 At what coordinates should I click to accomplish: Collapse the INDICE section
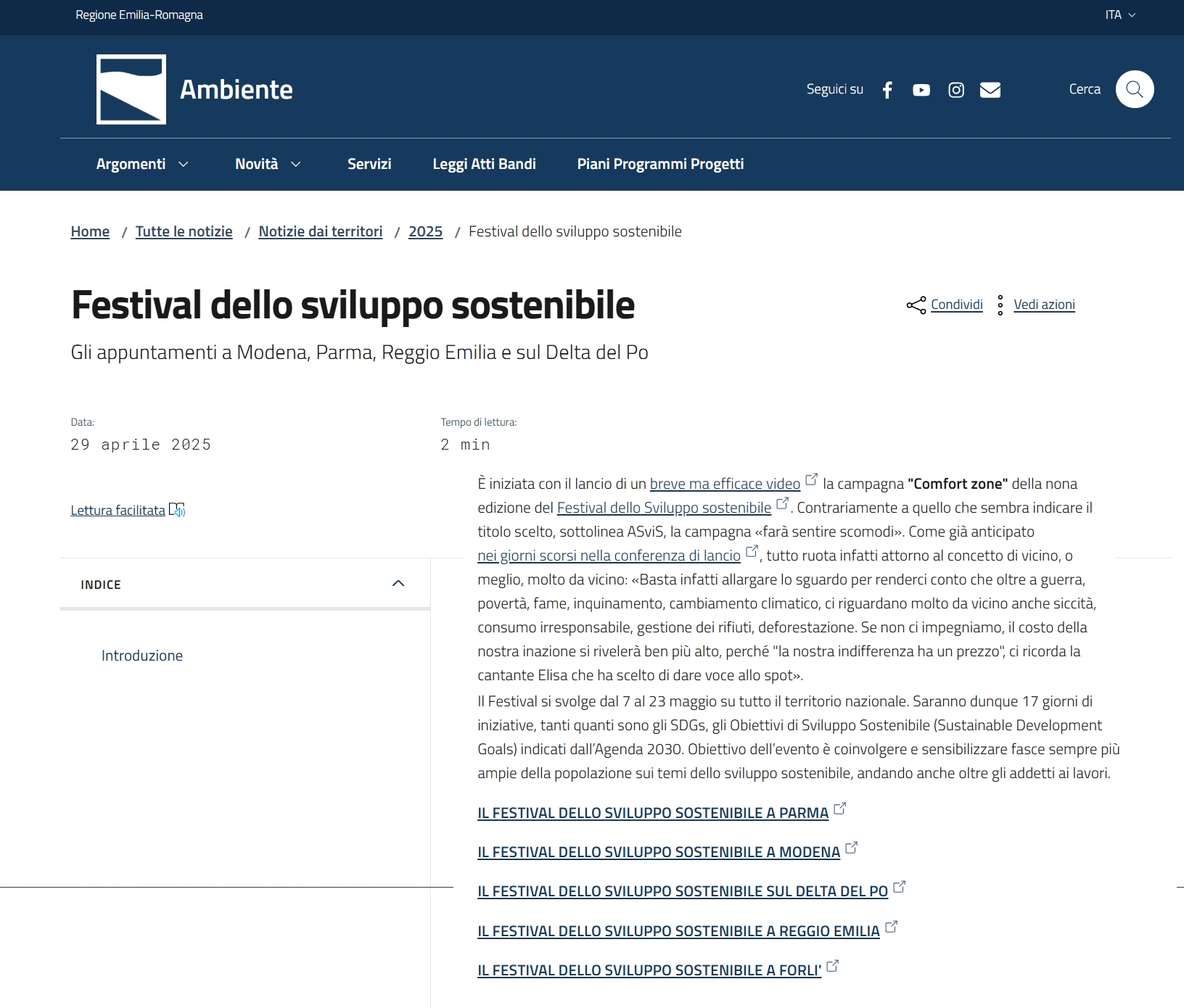point(398,584)
